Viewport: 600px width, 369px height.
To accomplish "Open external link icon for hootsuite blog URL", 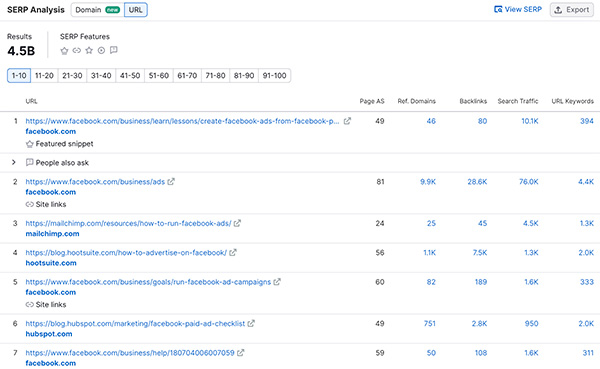I will click(233, 253).
